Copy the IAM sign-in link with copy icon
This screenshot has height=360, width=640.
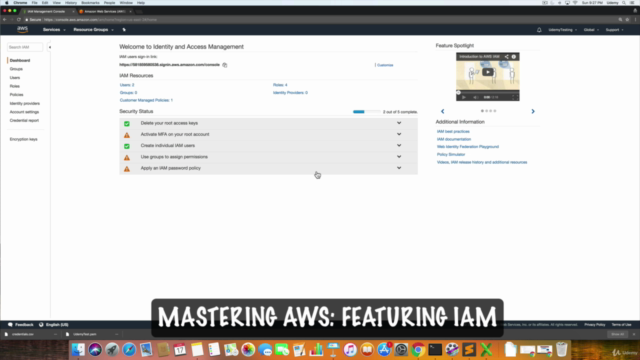(x=225, y=65)
